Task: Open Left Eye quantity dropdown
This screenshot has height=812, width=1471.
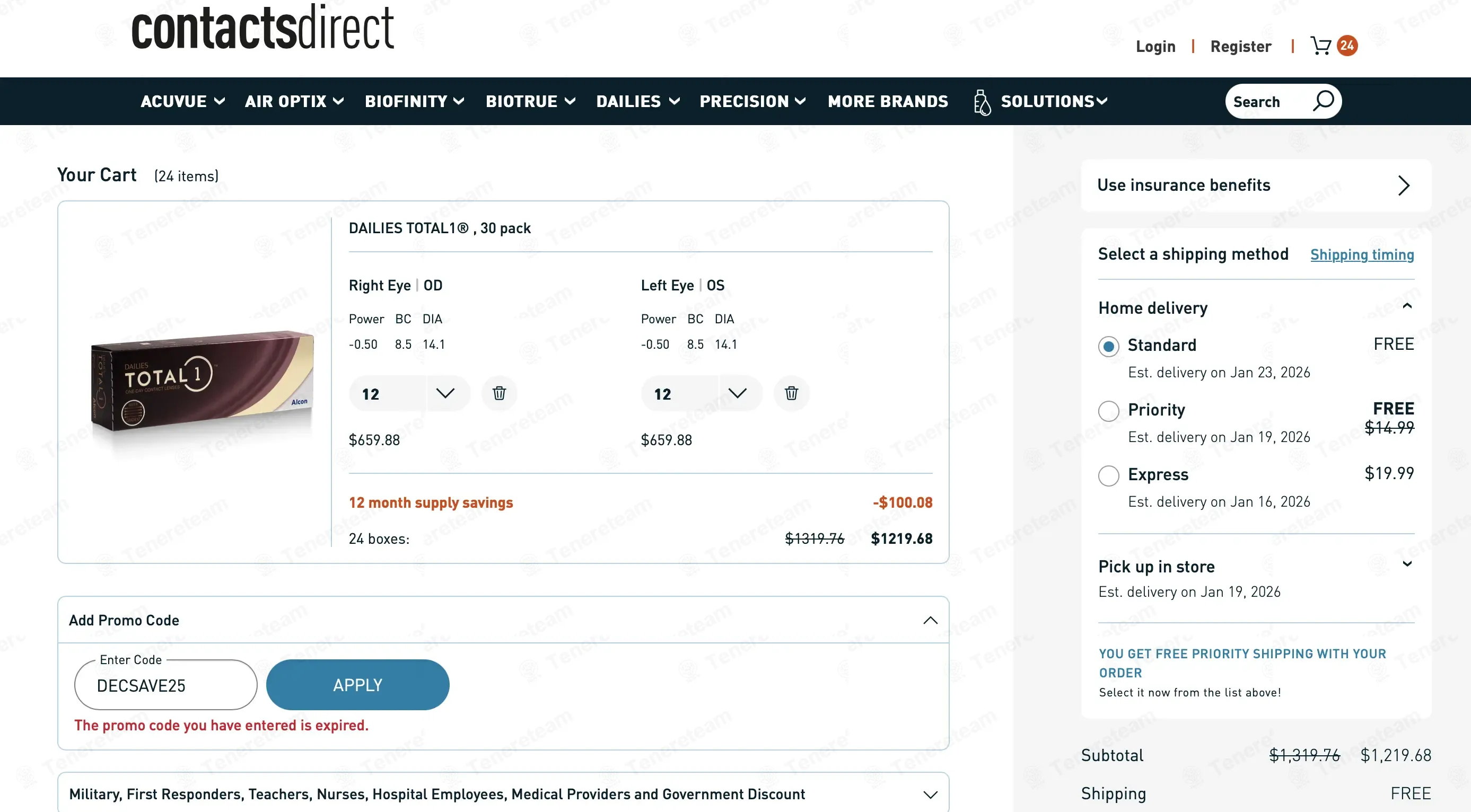Action: coord(737,393)
